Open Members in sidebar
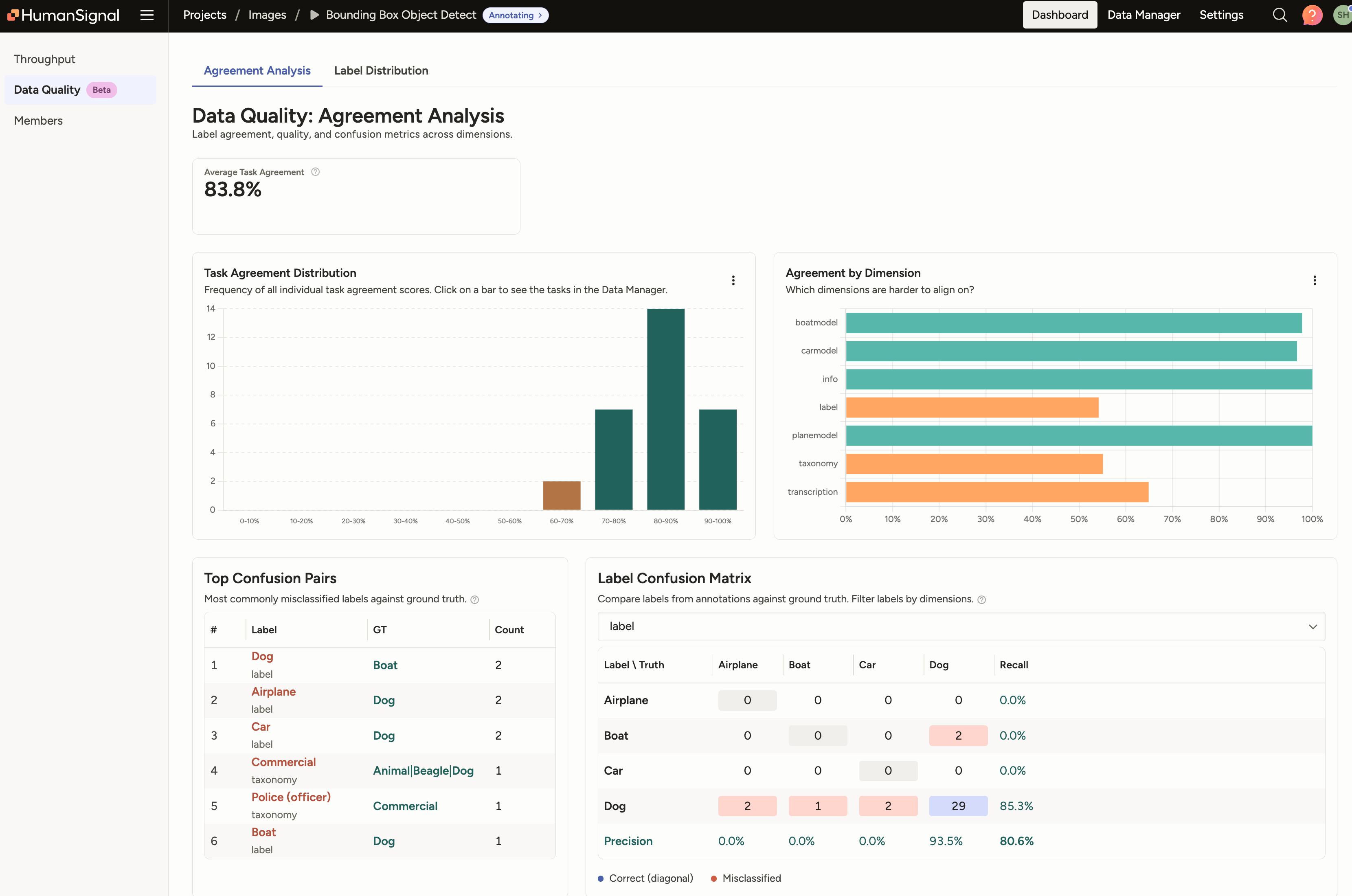 pos(38,121)
